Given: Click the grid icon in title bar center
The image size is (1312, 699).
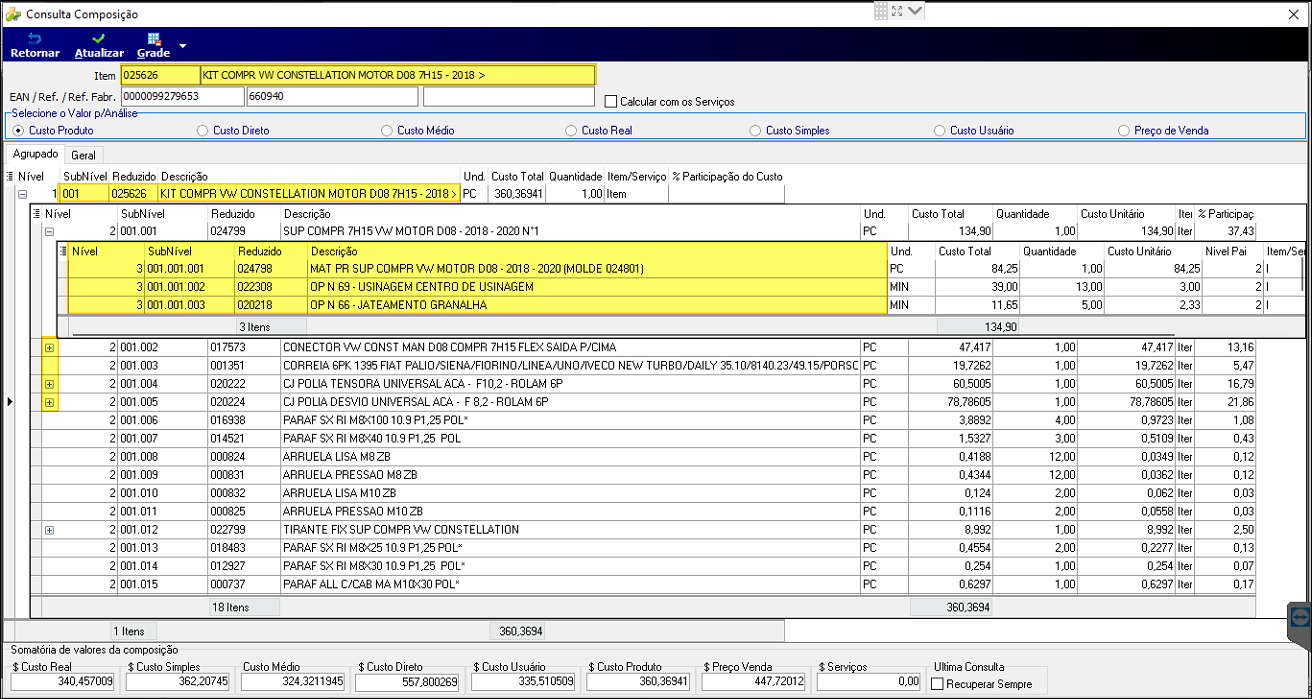Looking at the screenshot, I should coord(881,11).
